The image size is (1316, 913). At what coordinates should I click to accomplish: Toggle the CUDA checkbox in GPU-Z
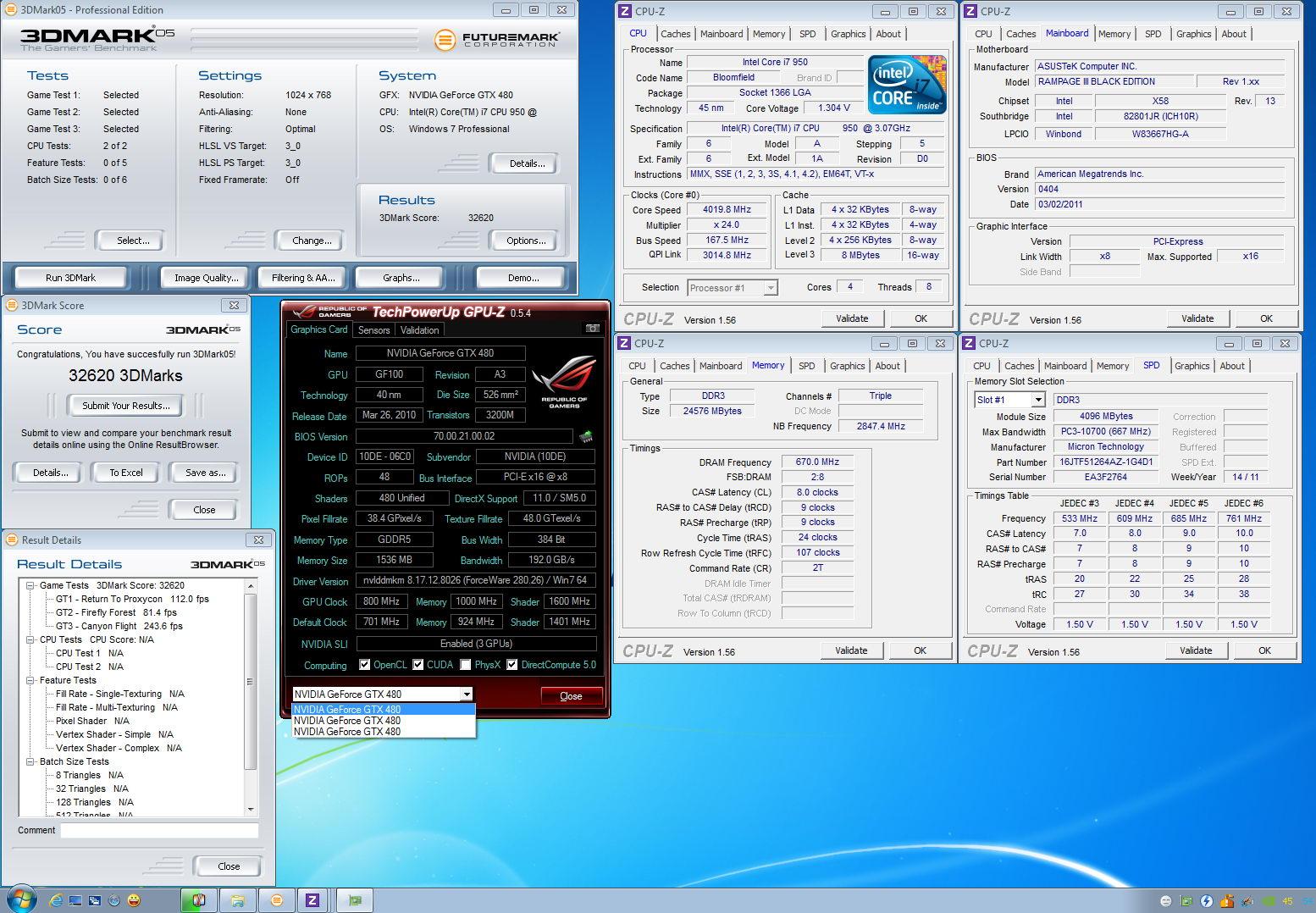(x=417, y=665)
